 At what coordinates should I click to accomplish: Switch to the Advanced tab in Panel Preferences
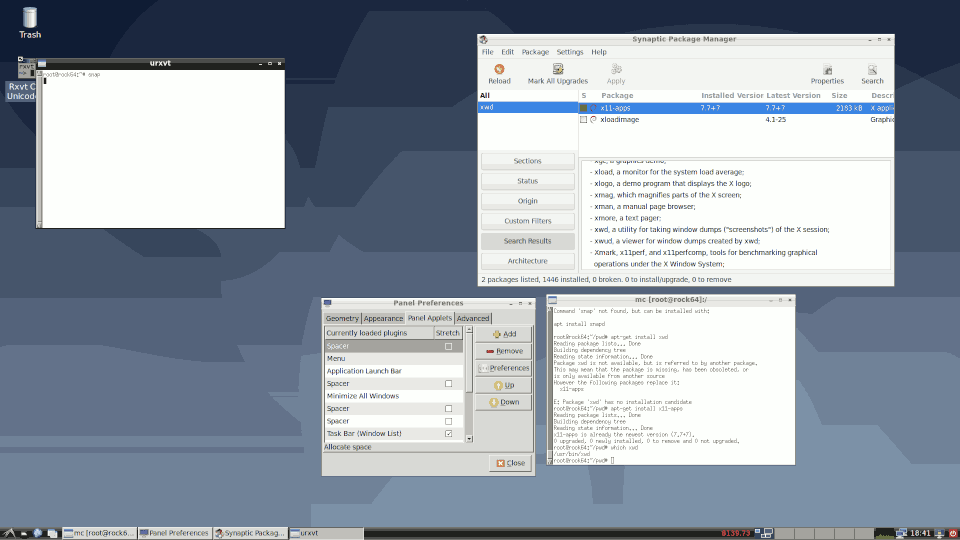pos(473,319)
